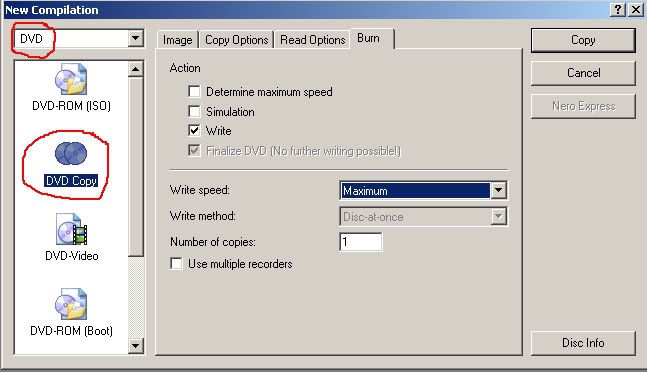The image size is (647, 372).
Task: Click the compilation list scrollbar thumb
Action: click(135, 167)
